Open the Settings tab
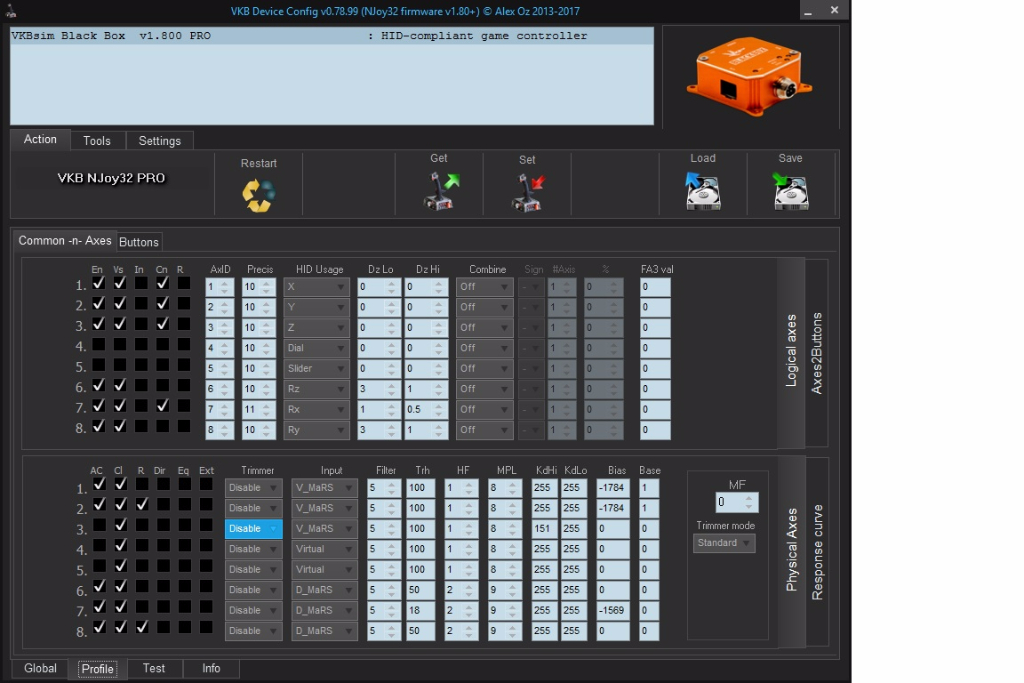Viewport: 1024px width, 683px height. (159, 140)
